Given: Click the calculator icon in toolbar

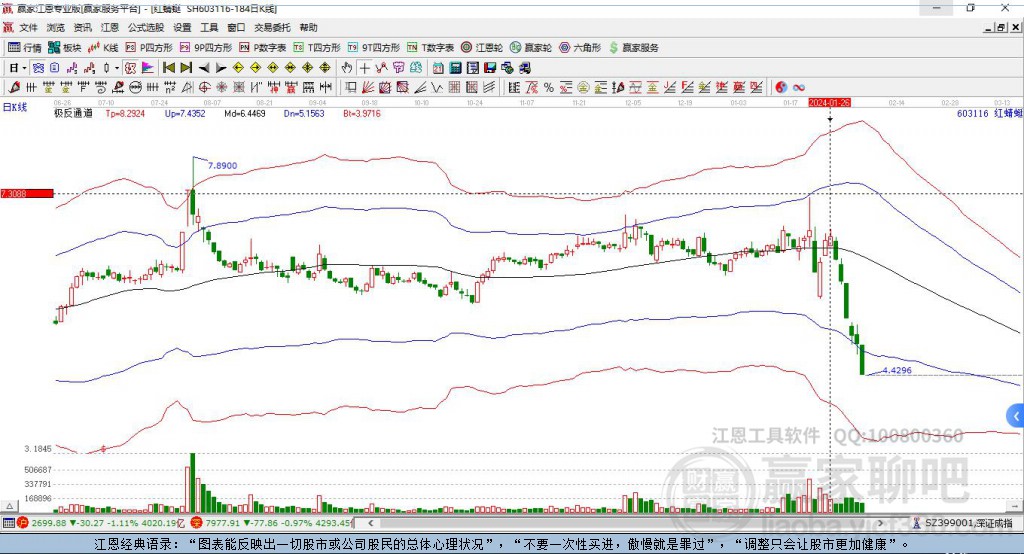Looking at the screenshot, I should 455,68.
